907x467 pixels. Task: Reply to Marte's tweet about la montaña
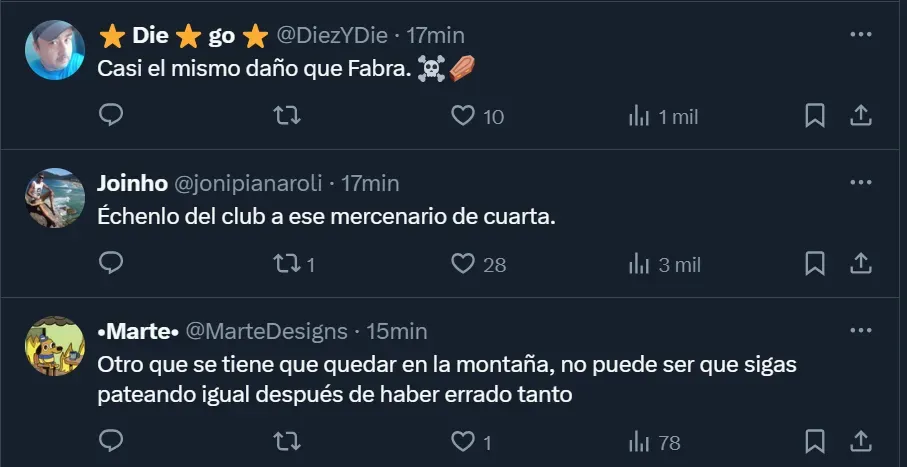point(112,441)
